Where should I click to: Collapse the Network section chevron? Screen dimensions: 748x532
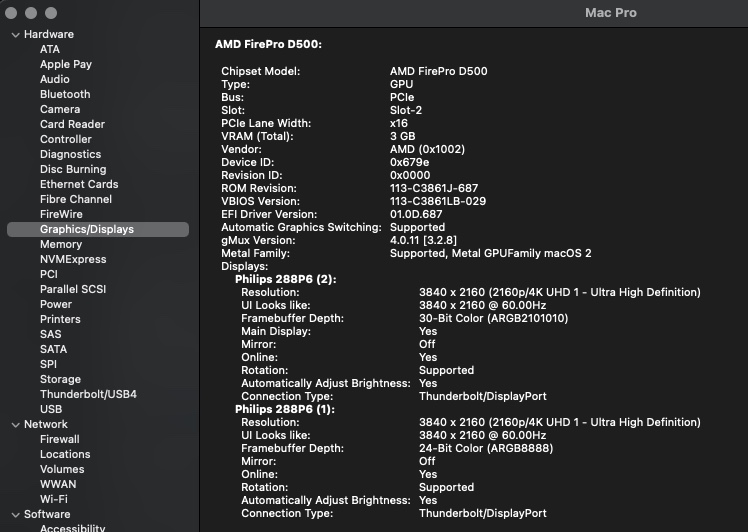[x=15, y=425]
